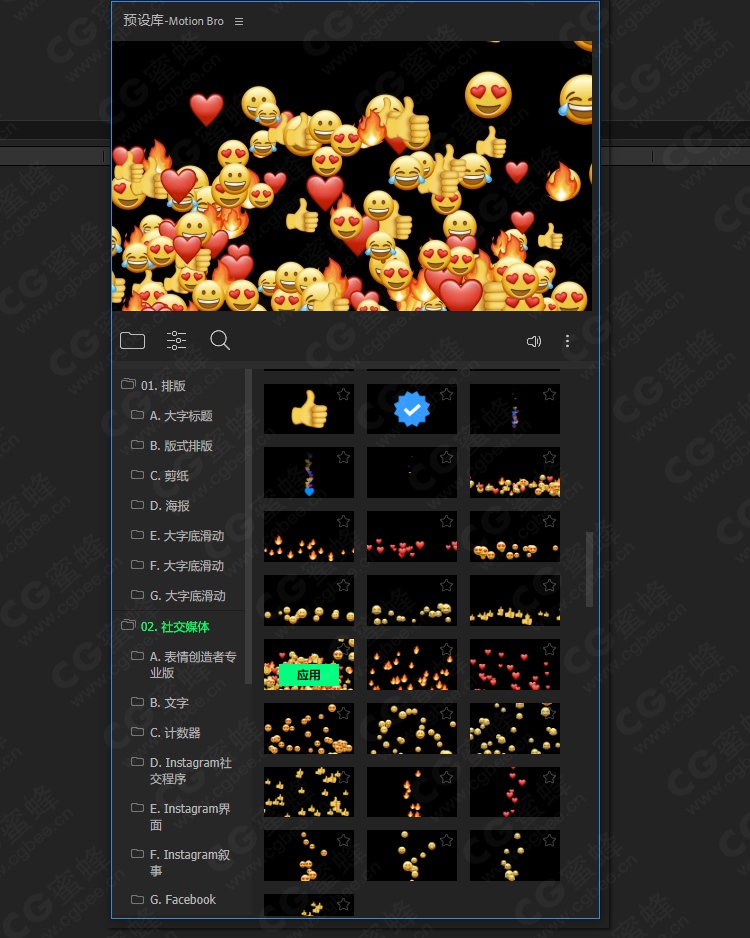Favorite the scattered hearts burst preset star

(549, 650)
